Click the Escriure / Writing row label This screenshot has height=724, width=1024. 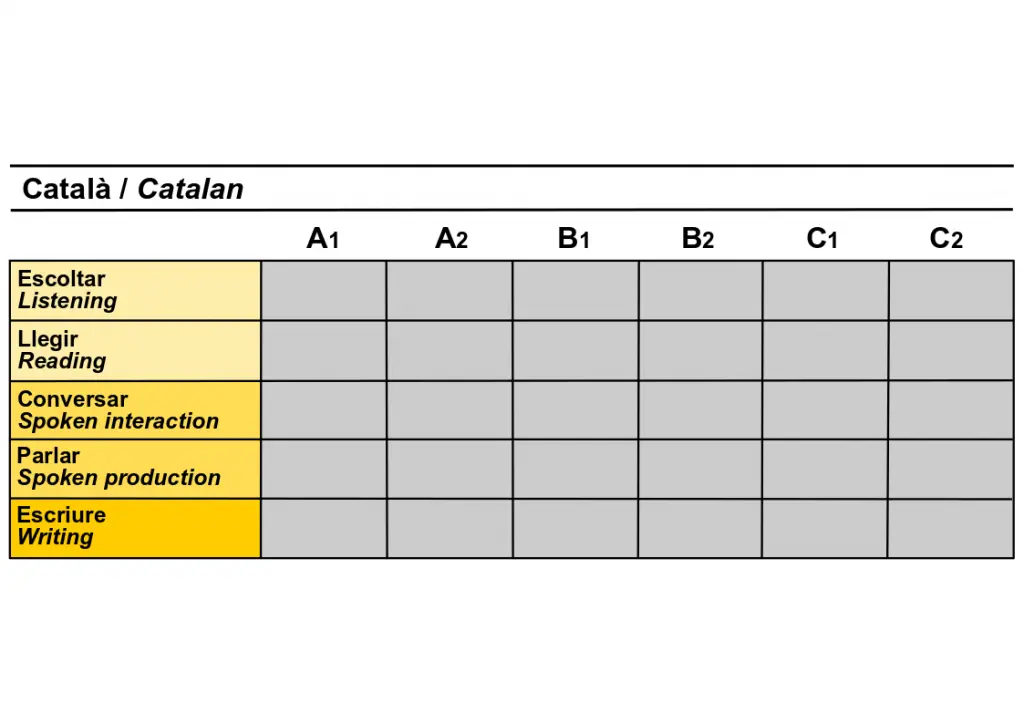tap(135, 528)
